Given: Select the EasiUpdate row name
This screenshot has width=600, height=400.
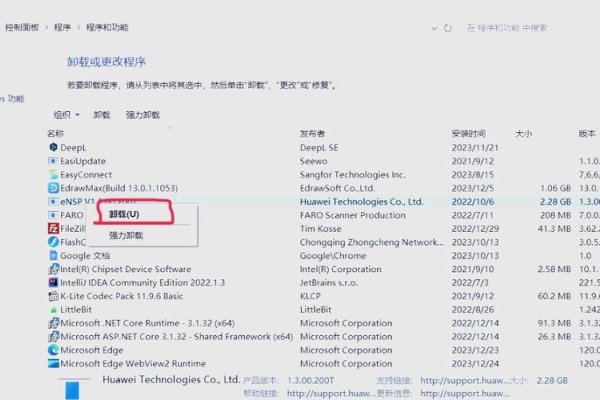Looking at the screenshot, I should 83,161.
